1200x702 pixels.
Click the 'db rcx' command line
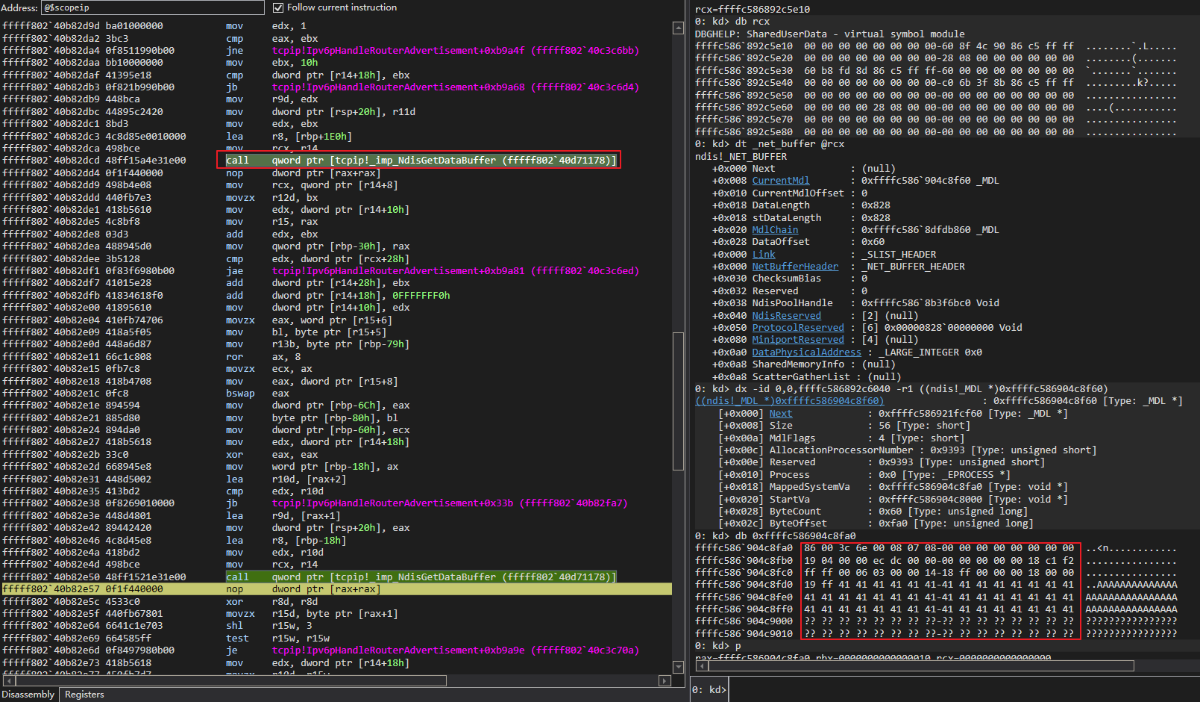click(730, 21)
